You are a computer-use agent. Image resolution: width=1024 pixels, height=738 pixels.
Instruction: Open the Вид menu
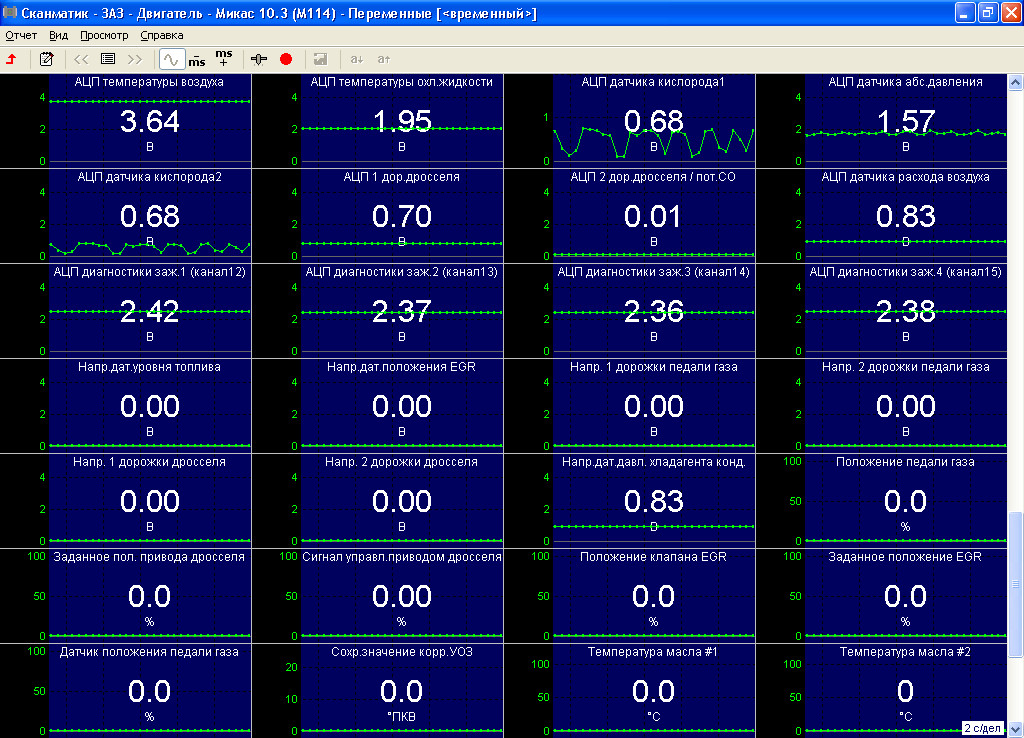(x=59, y=35)
